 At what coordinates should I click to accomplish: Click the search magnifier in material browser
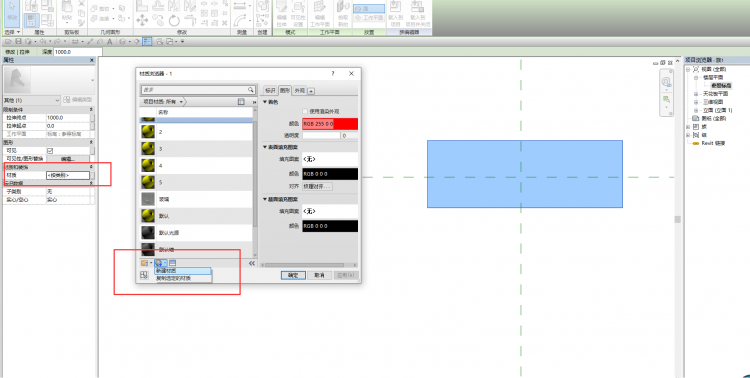pos(251,89)
